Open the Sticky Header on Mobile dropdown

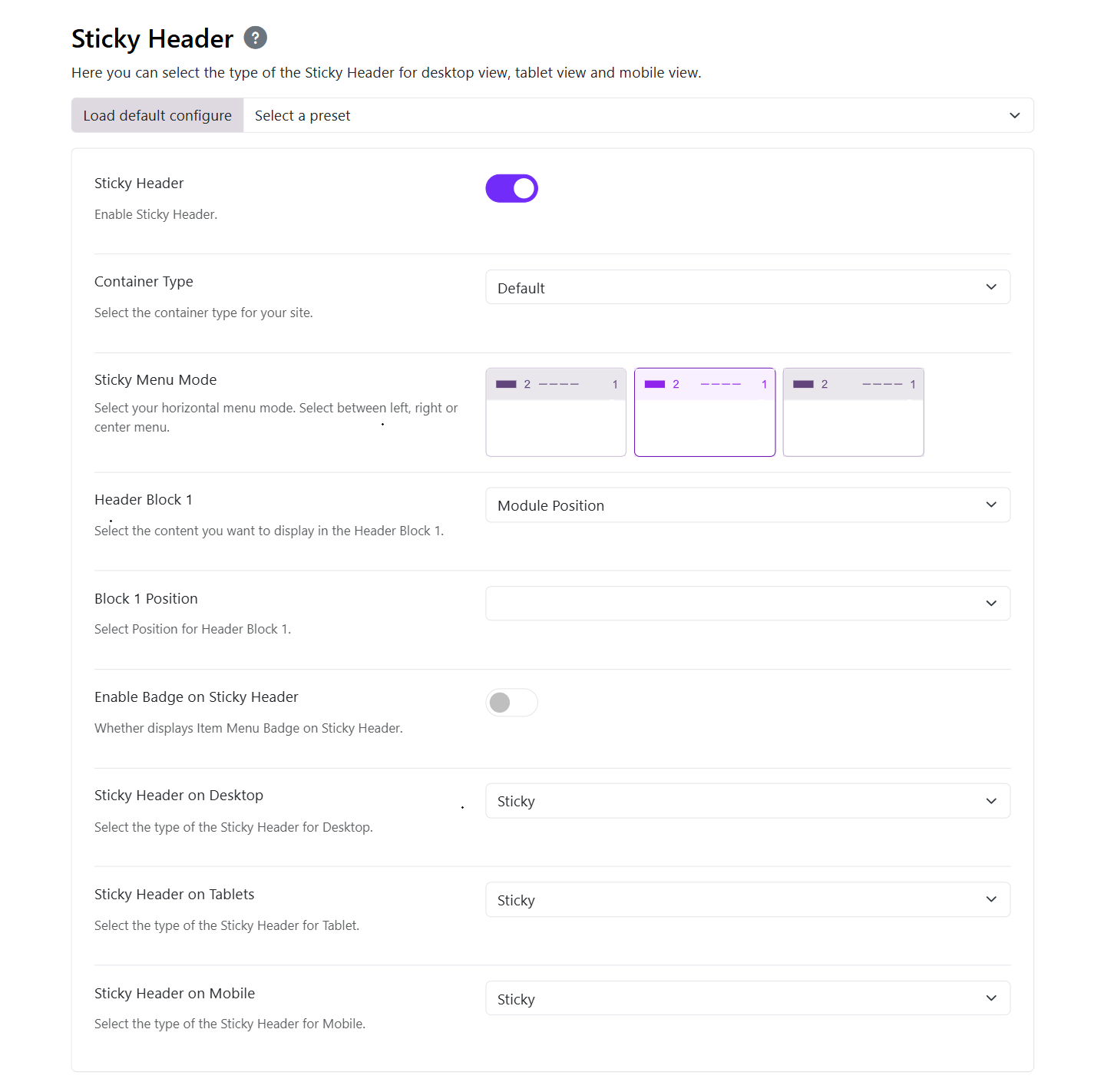[748, 998]
